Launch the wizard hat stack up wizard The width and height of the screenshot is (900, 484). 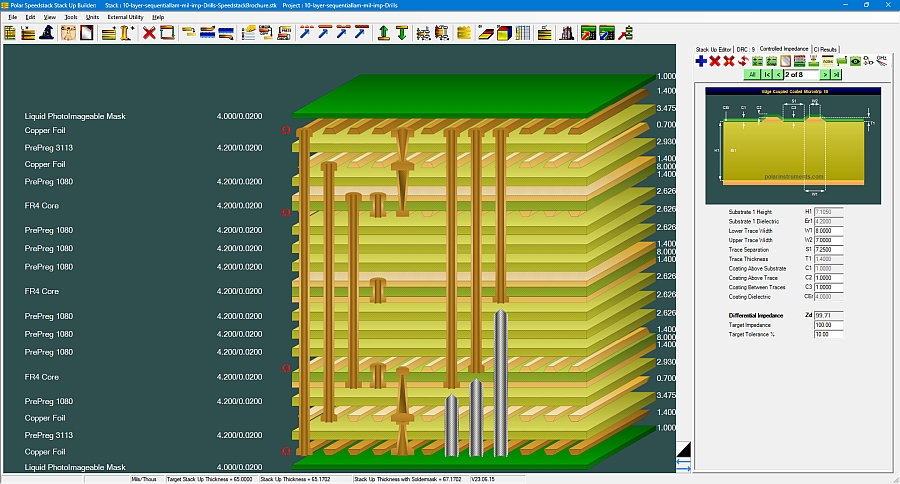[47, 33]
